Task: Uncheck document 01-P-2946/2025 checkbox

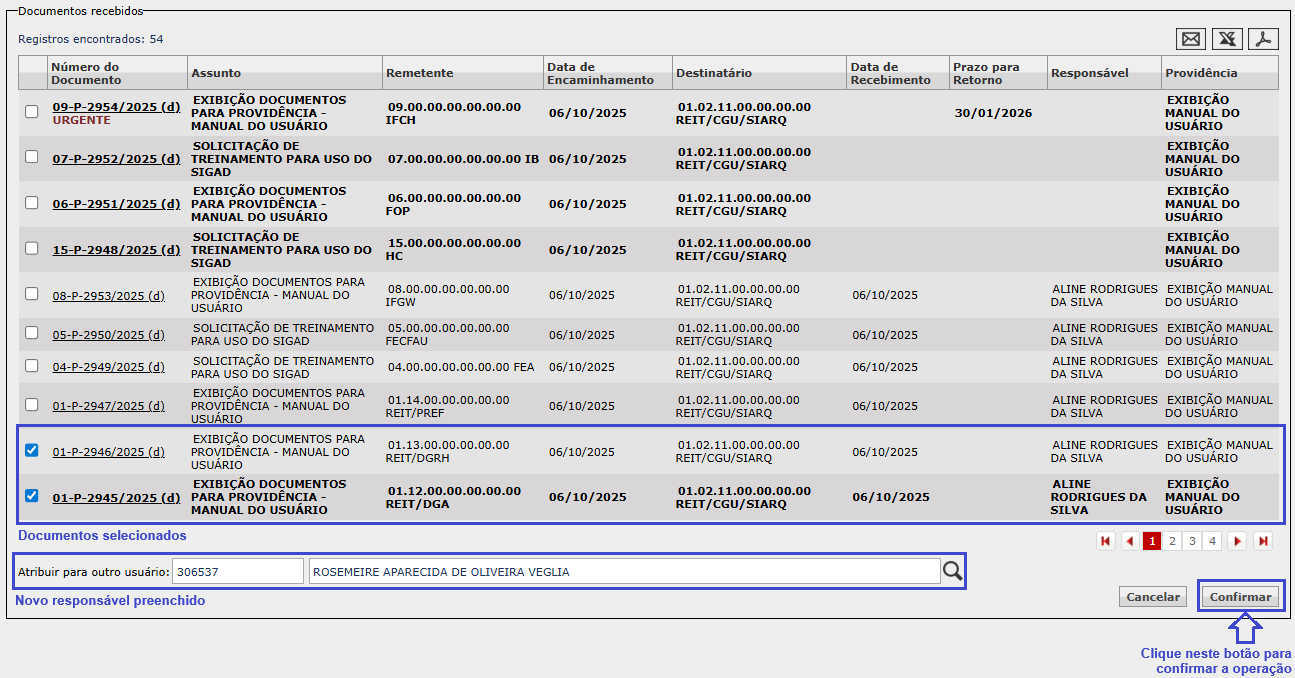Action: (x=32, y=450)
